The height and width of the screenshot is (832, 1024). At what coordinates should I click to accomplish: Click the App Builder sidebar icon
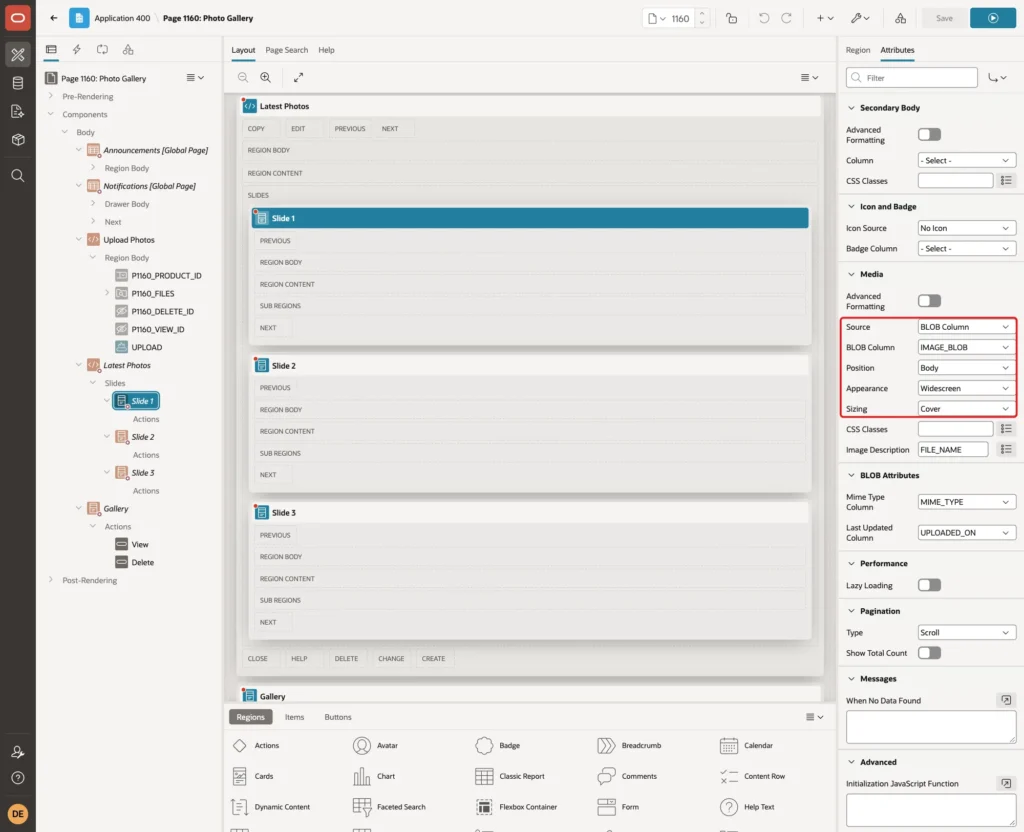18,54
